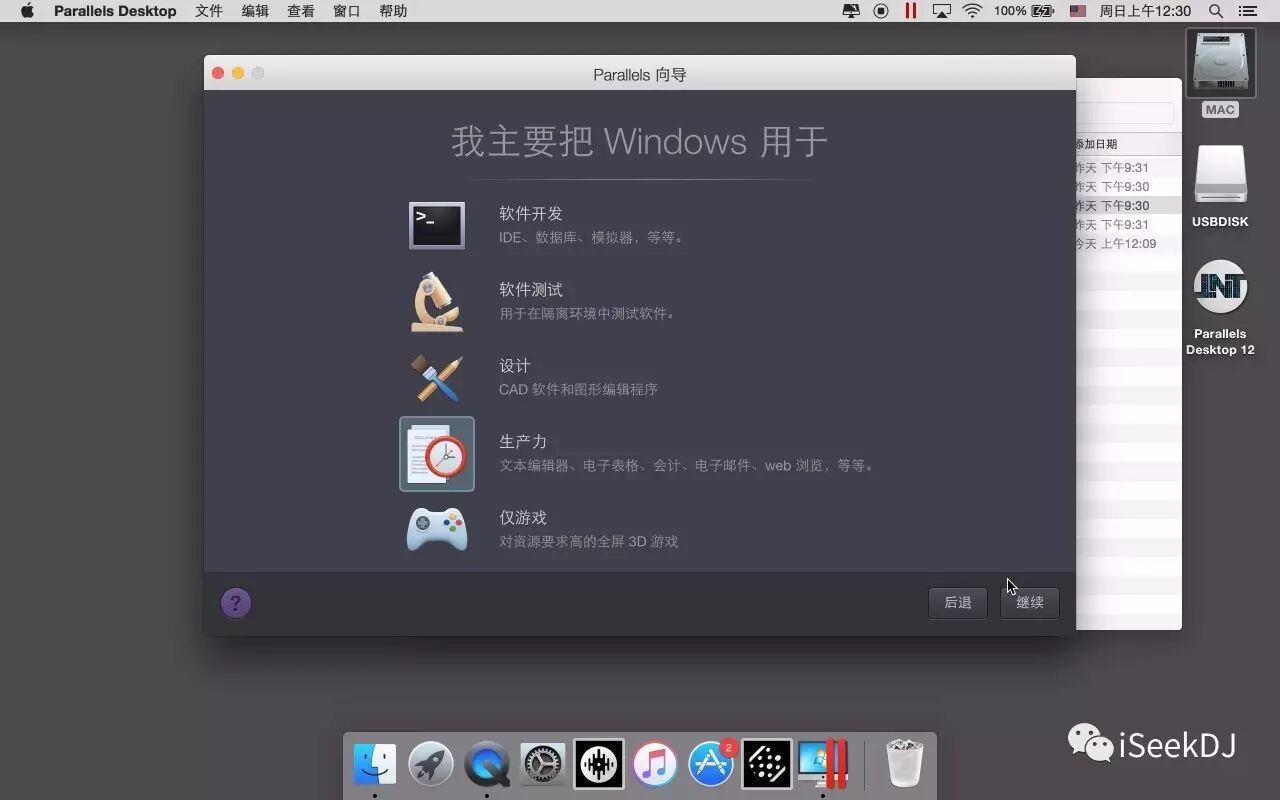
Task: Click the 添加日期 column header in the Finder window
Action: point(1097,144)
